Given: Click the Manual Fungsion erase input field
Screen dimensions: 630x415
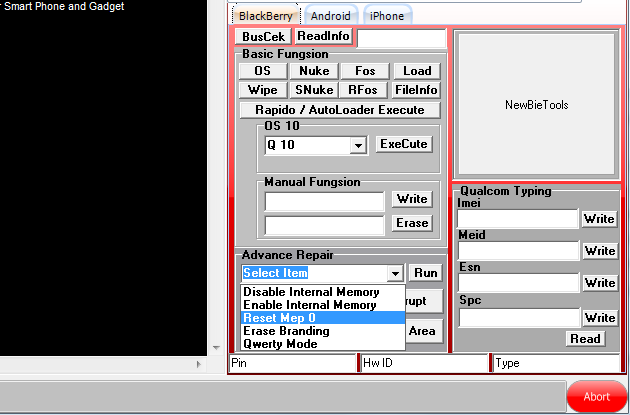Looking at the screenshot, I should pos(324,226).
